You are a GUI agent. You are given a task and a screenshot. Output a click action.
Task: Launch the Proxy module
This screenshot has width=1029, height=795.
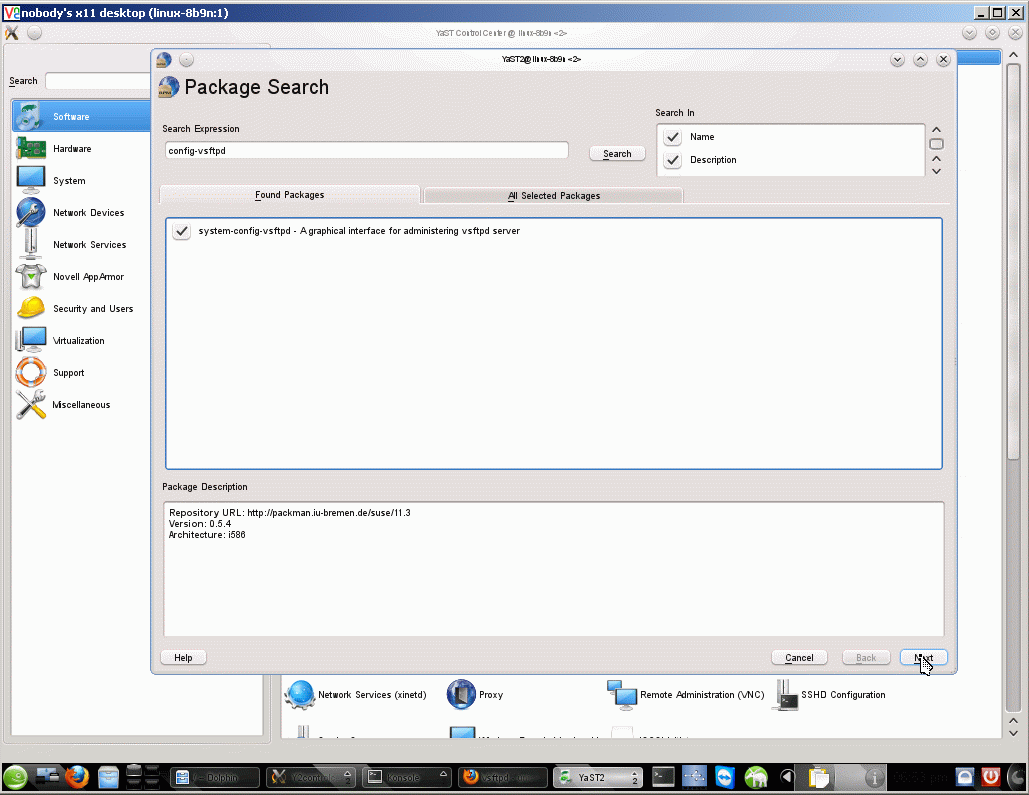tap(475, 695)
